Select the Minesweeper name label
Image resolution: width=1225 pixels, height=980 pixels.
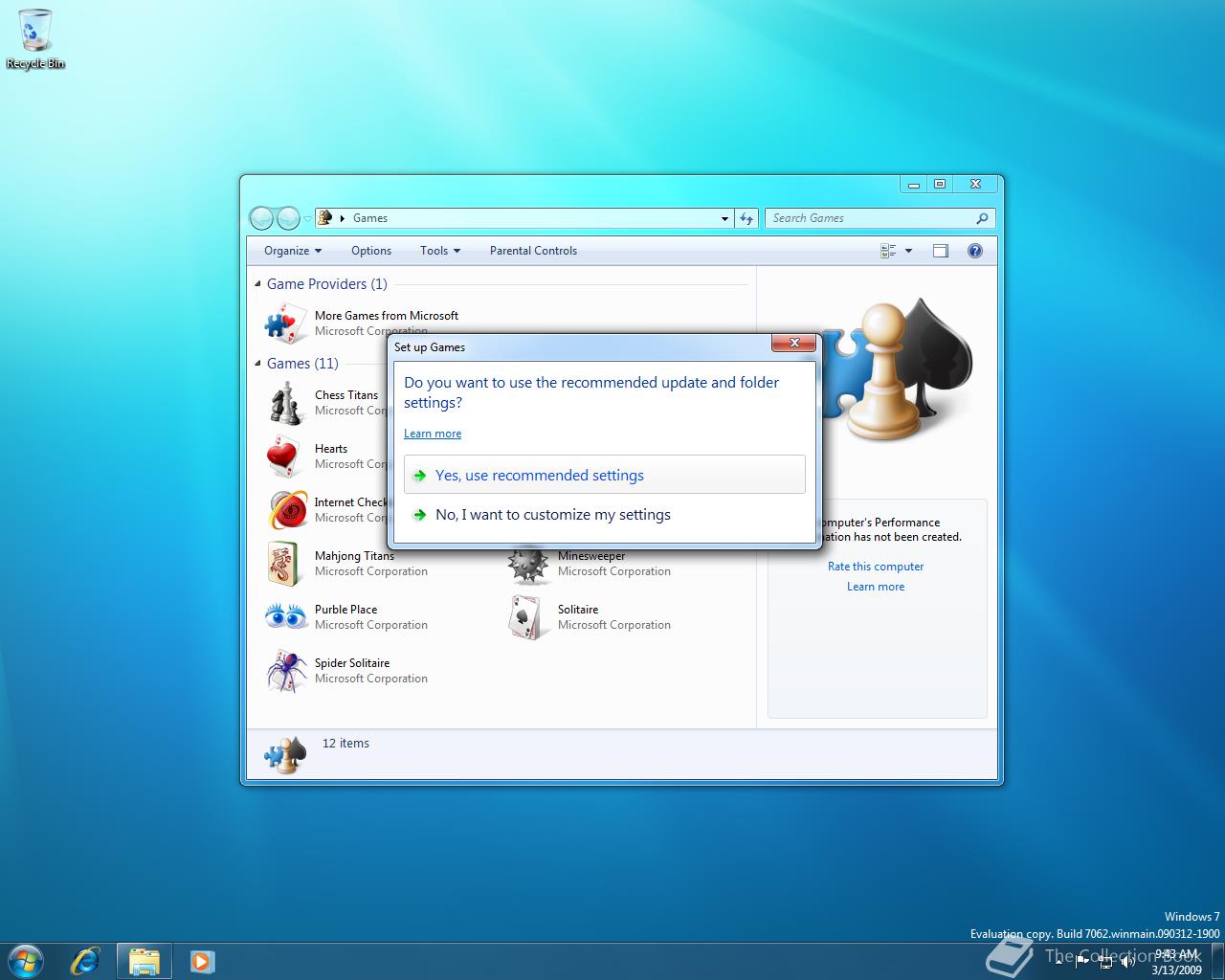click(591, 556)
